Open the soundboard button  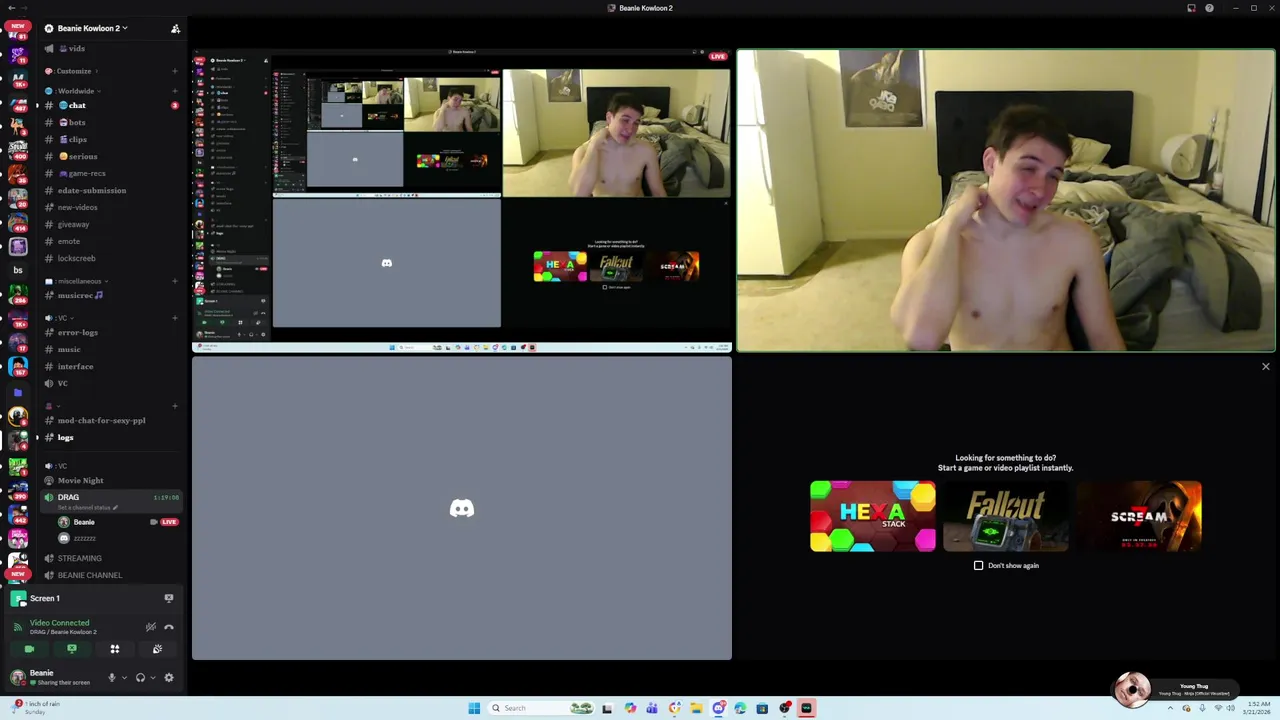coord(157,649)
